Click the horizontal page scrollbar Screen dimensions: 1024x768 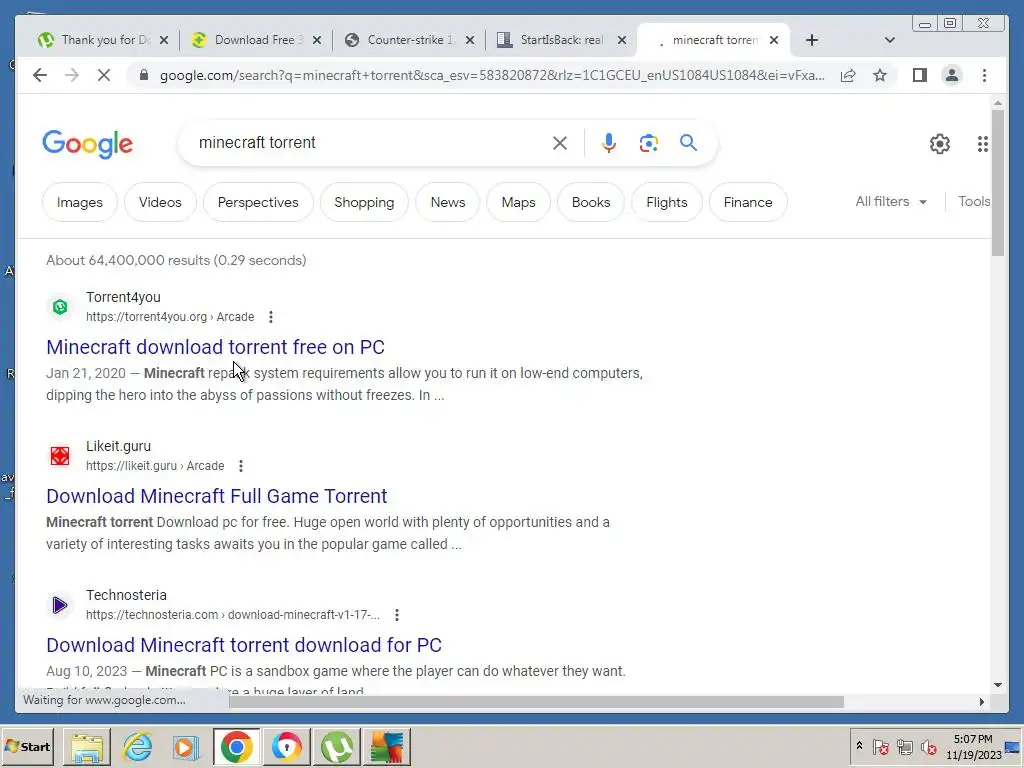pyautogui.click(x=536, y=702)
